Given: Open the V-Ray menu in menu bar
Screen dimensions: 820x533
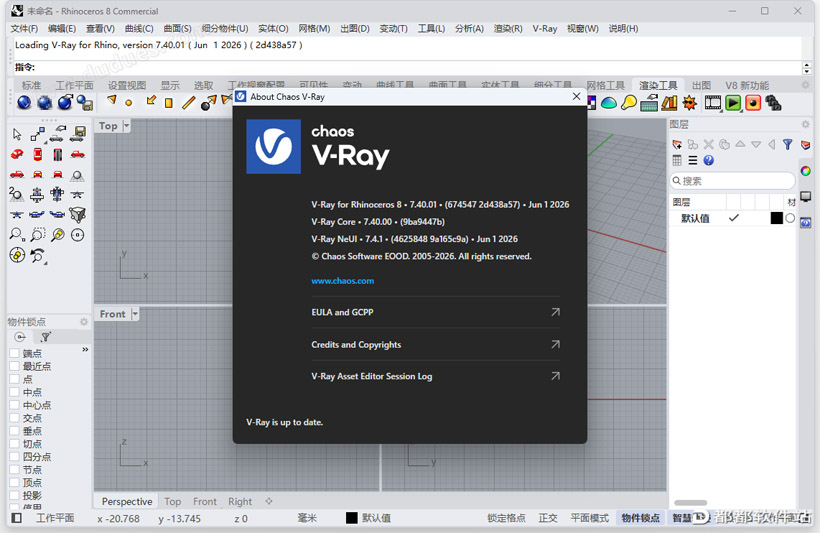Looking at the screenshot, I should (544, 28).
